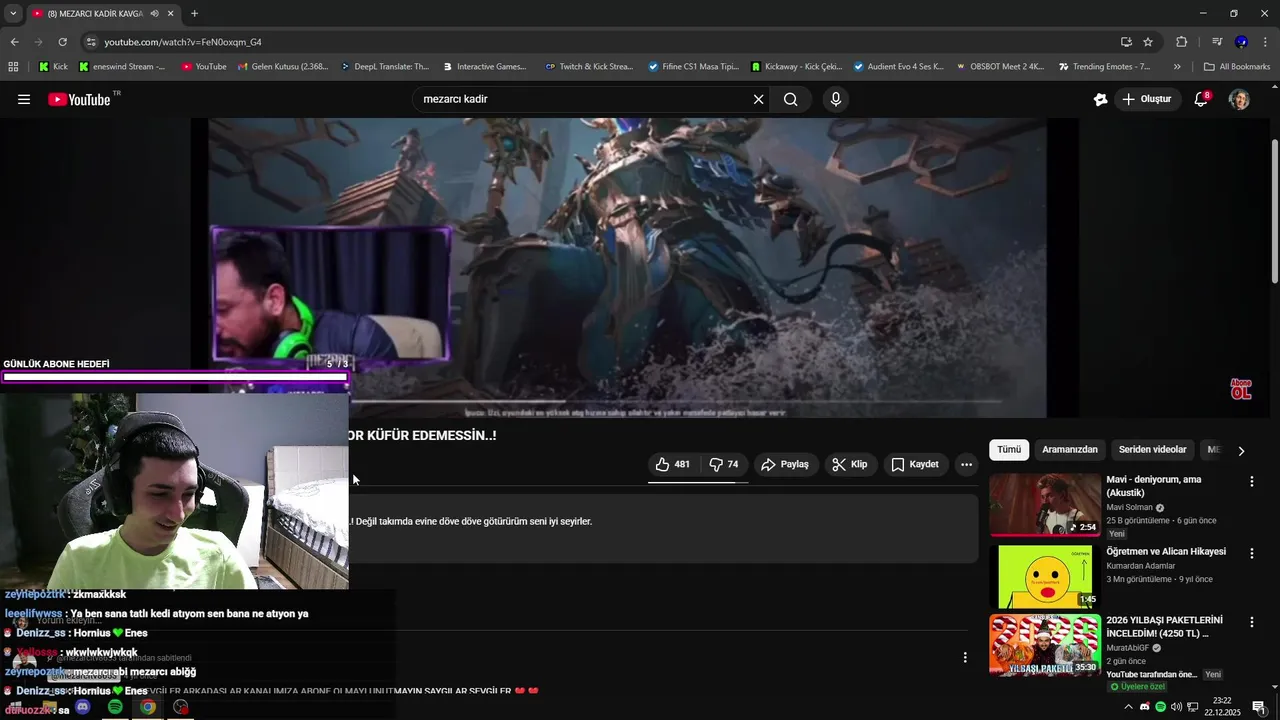Open the apps grid in bookmarks bar
Image resolution: width=1280 pixels, height=720 pixels.
pos(13,67)
